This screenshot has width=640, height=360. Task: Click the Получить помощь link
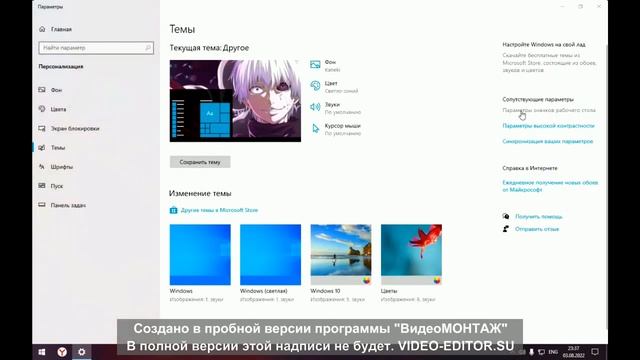[539, 216]
